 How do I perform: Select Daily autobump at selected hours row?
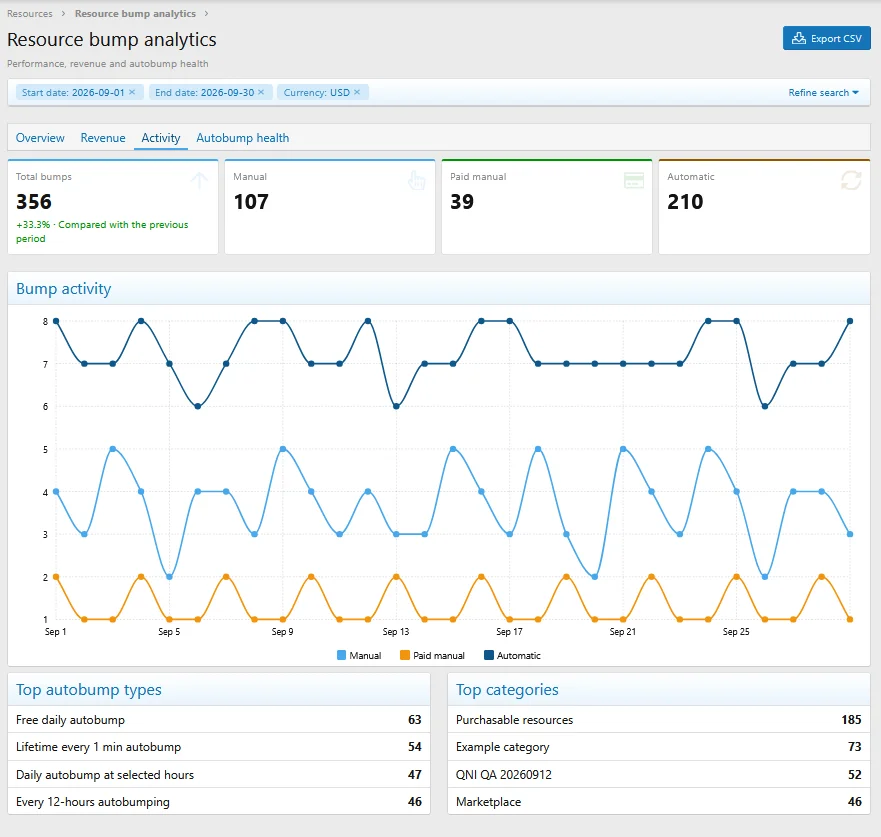[x=219, y=775]
